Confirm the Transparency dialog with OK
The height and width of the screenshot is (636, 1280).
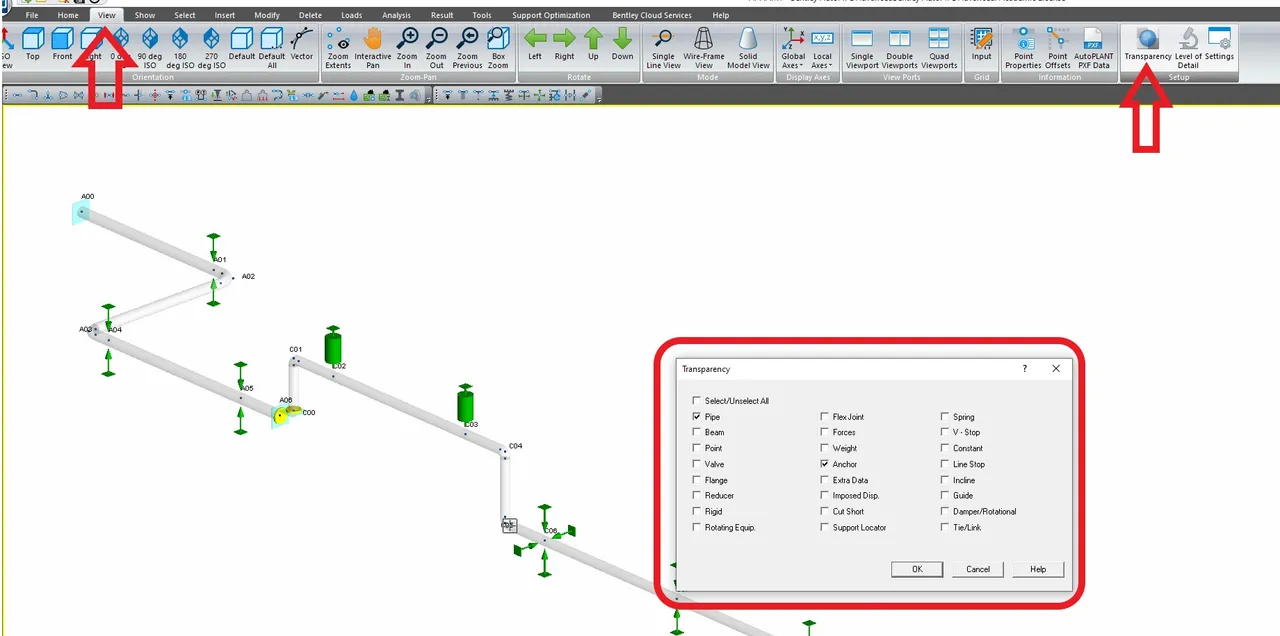[917, 569]
